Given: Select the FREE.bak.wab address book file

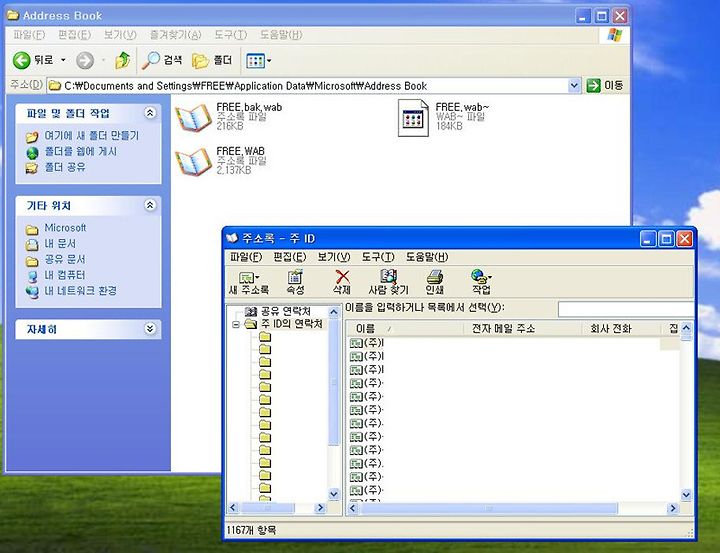Looking at the screenshot, I should click(229, 118).
